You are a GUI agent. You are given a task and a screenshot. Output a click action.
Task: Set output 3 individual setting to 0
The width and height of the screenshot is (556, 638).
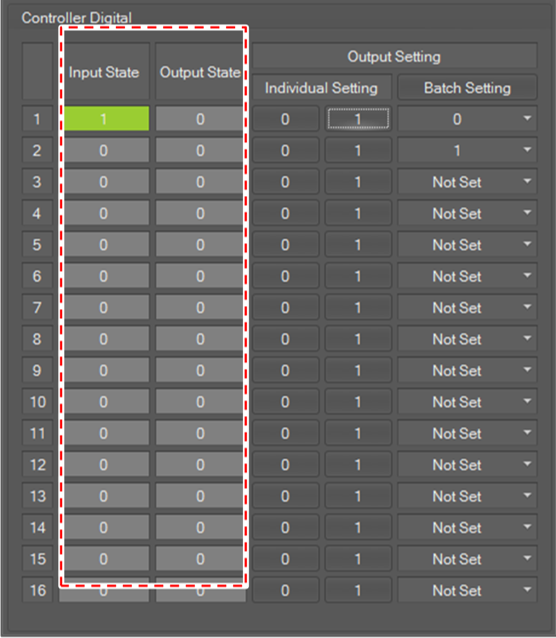point(285,182)
